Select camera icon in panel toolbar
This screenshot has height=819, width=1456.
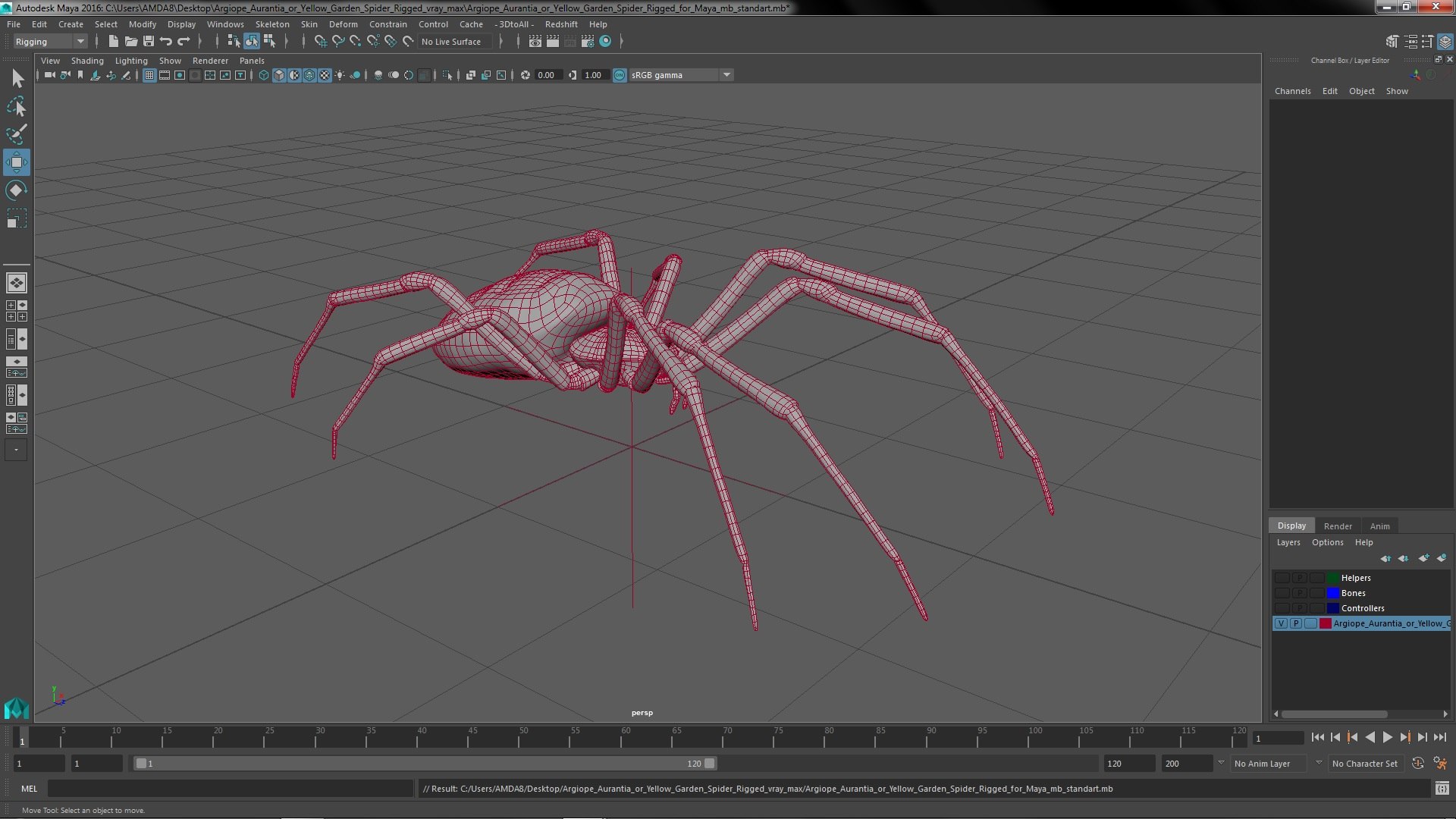(x=49, y=75)
